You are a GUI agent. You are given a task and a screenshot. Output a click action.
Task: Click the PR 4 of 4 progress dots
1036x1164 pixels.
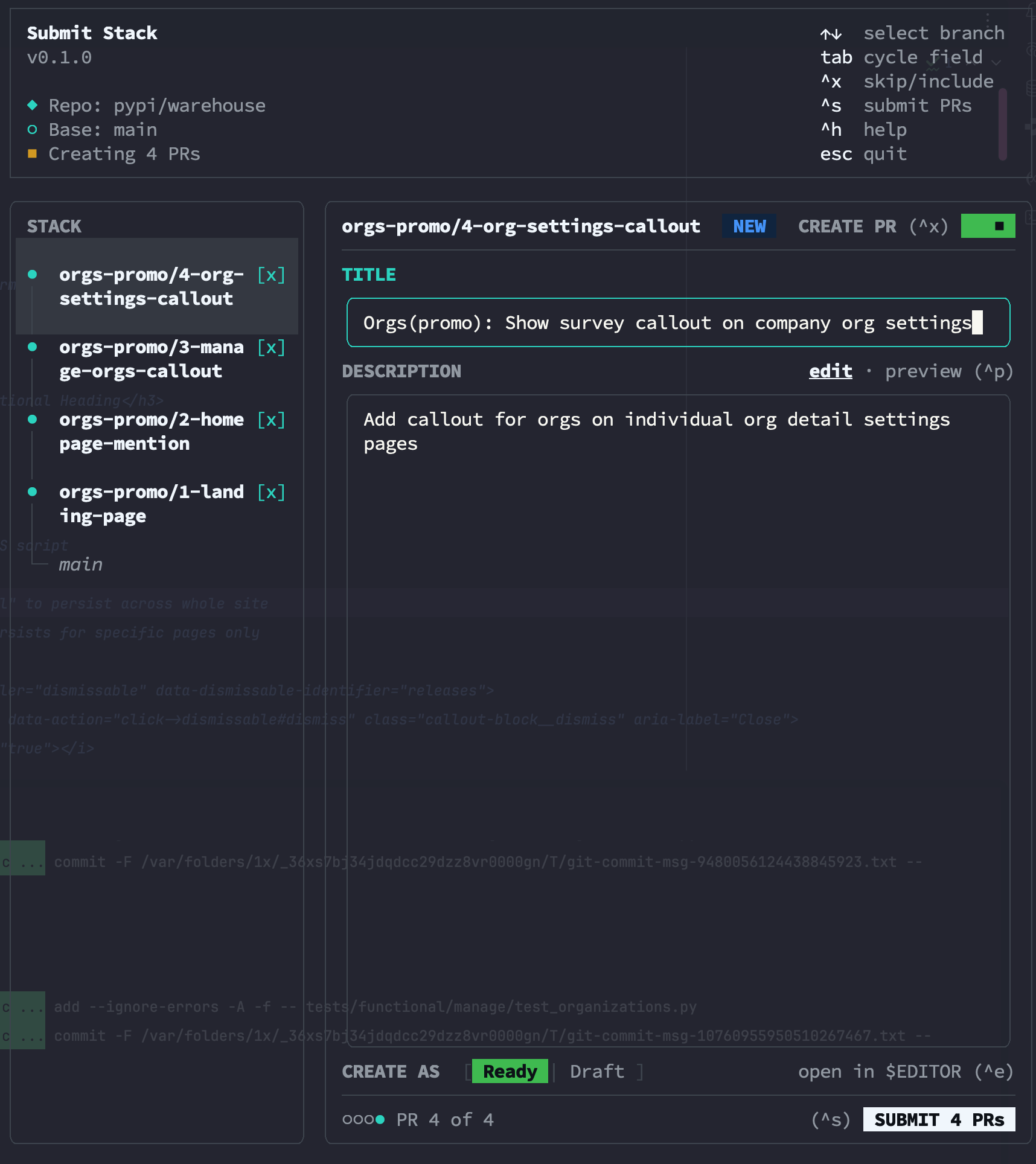click(363, 1119)
